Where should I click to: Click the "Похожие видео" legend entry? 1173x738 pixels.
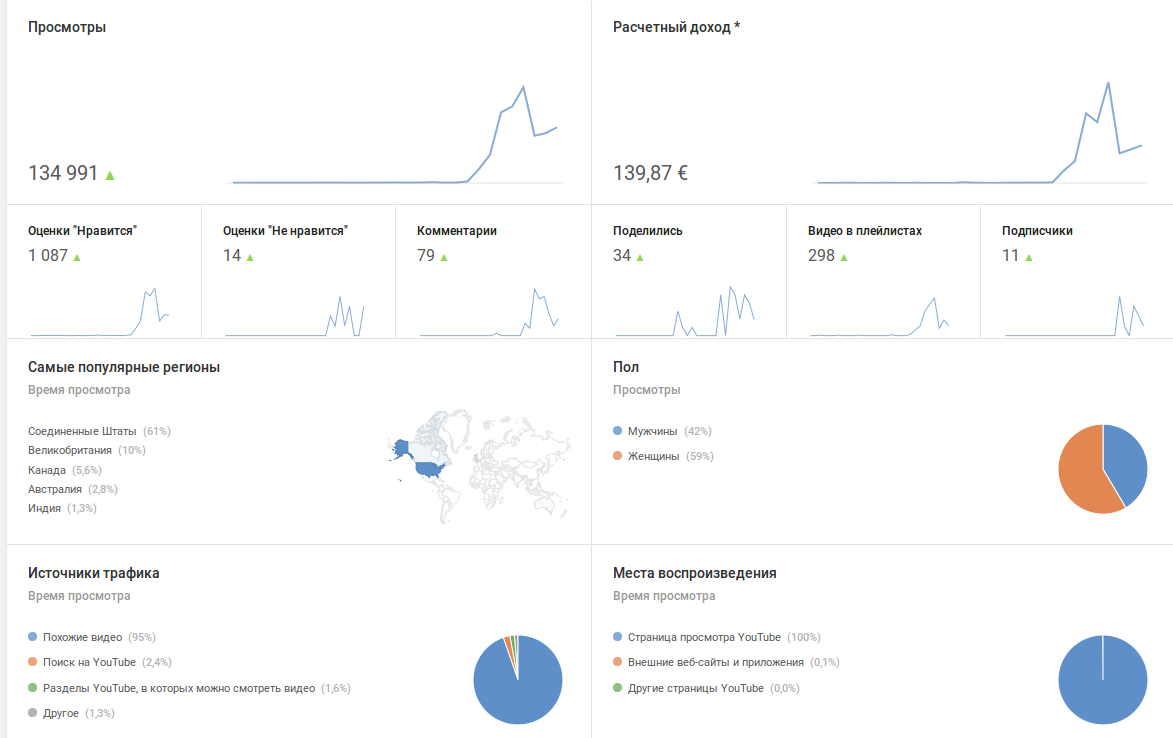82,637
